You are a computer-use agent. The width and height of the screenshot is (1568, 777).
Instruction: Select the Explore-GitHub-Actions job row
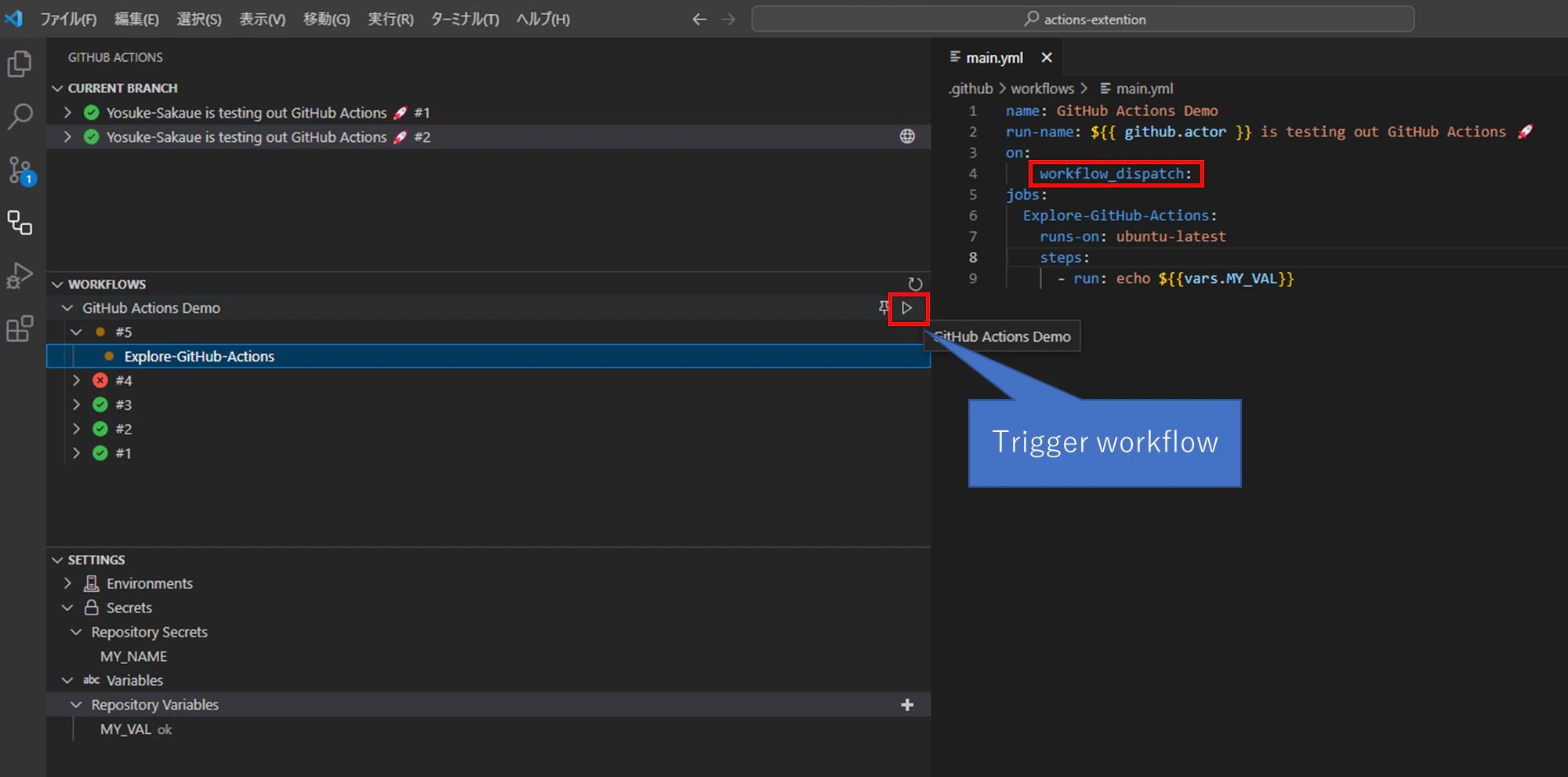488,356
